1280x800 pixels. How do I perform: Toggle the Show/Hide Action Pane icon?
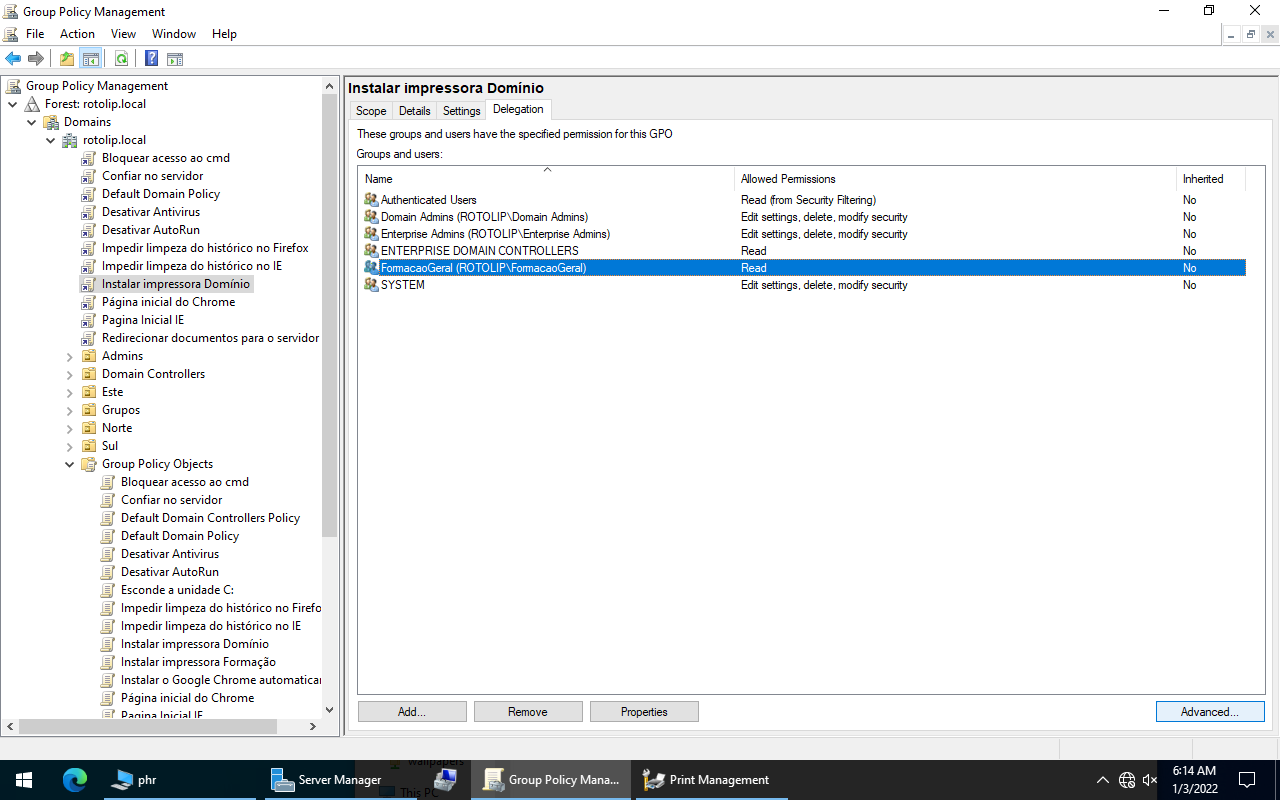(175, 59)
